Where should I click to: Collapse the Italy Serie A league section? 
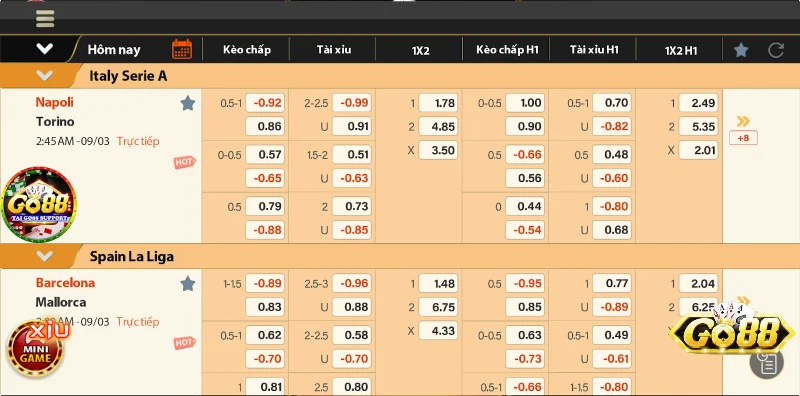(44, 76)
